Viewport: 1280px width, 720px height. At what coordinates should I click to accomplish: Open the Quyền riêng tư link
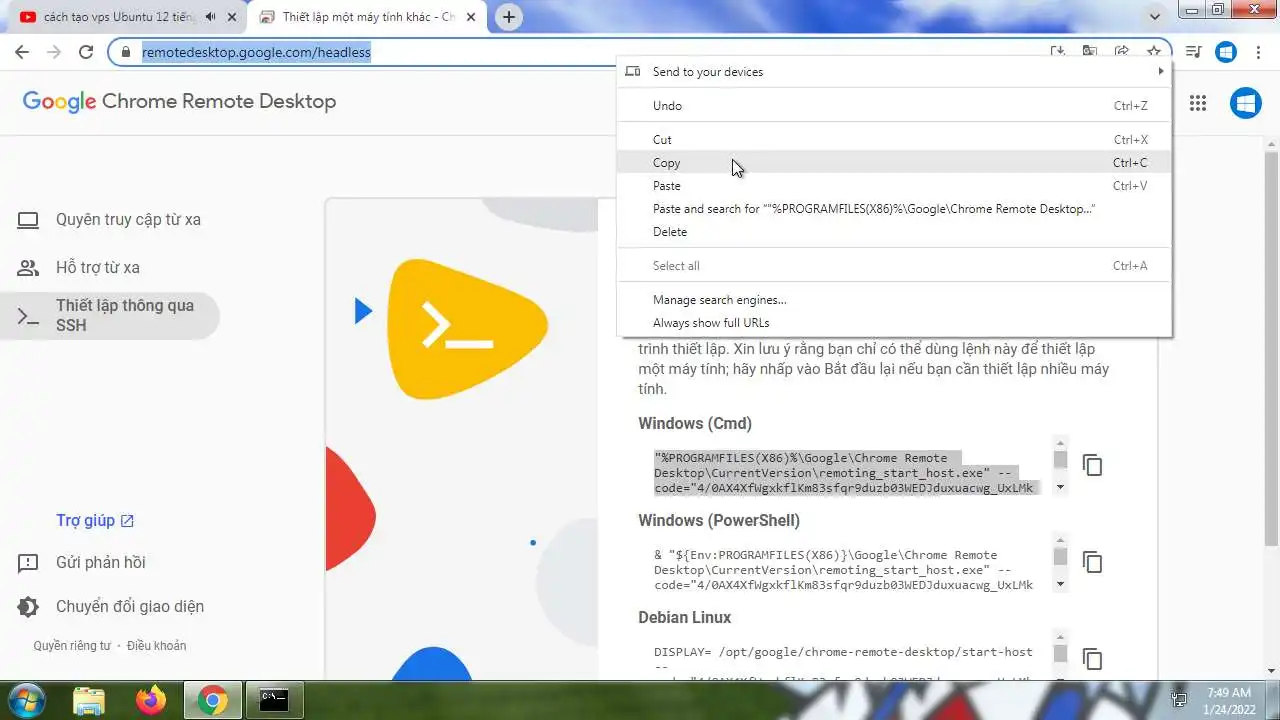pos(72,646)
